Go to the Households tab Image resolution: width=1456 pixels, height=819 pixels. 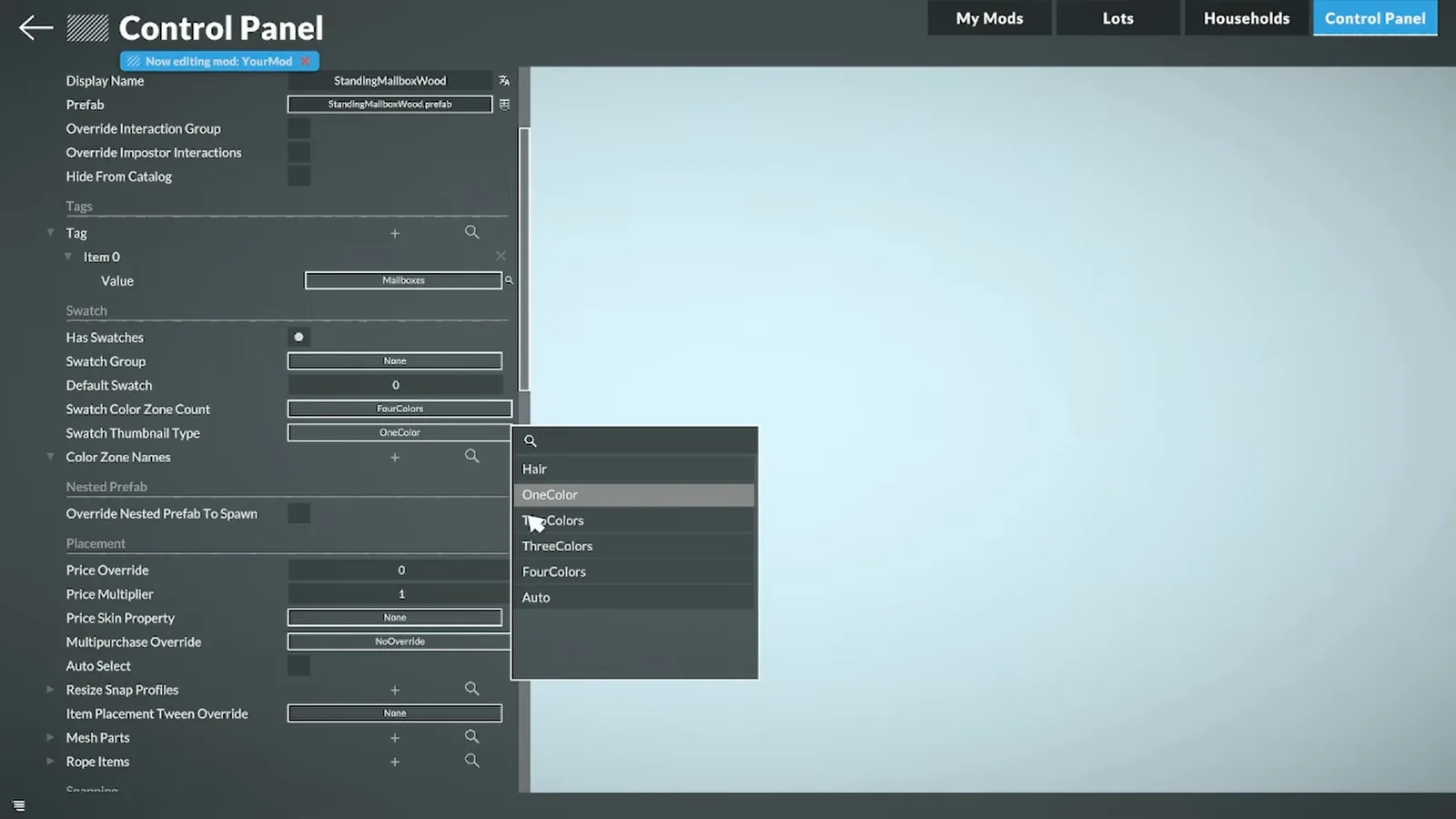point(1246,18)
